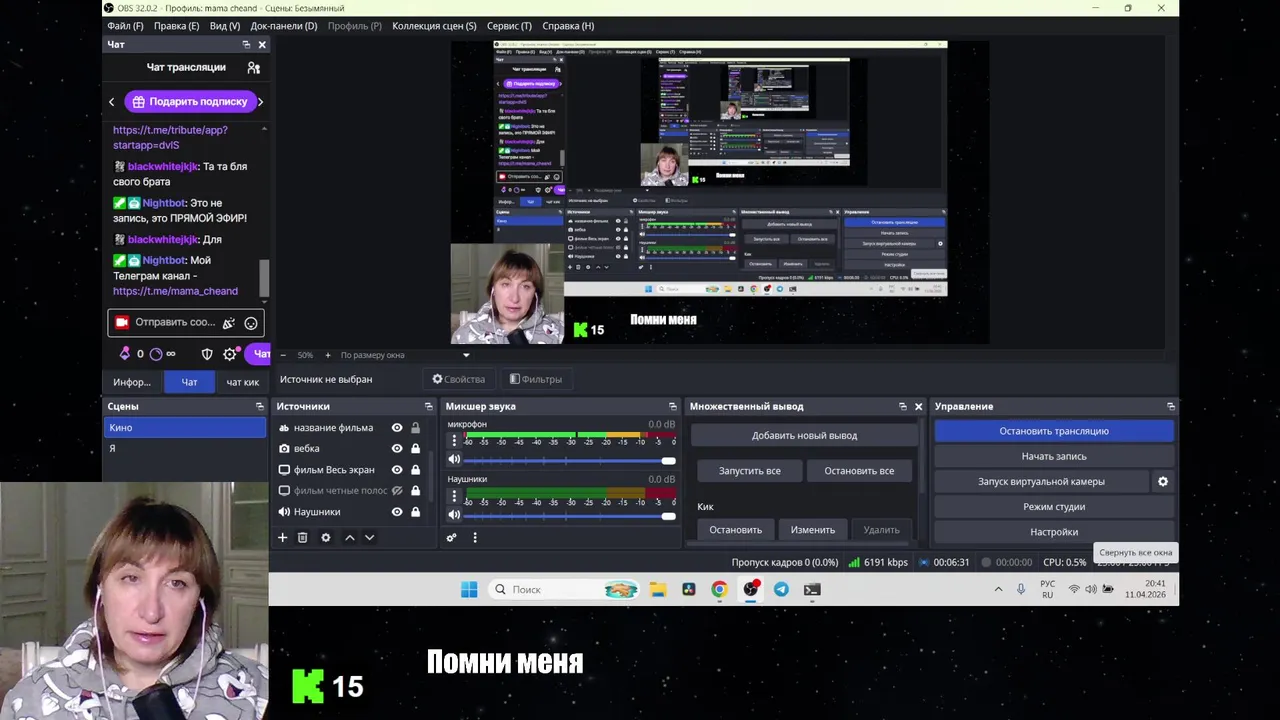1280x720 pixels.
Task: Open audio mixer three-dot menu at bottom
Action: pos(475,538)
